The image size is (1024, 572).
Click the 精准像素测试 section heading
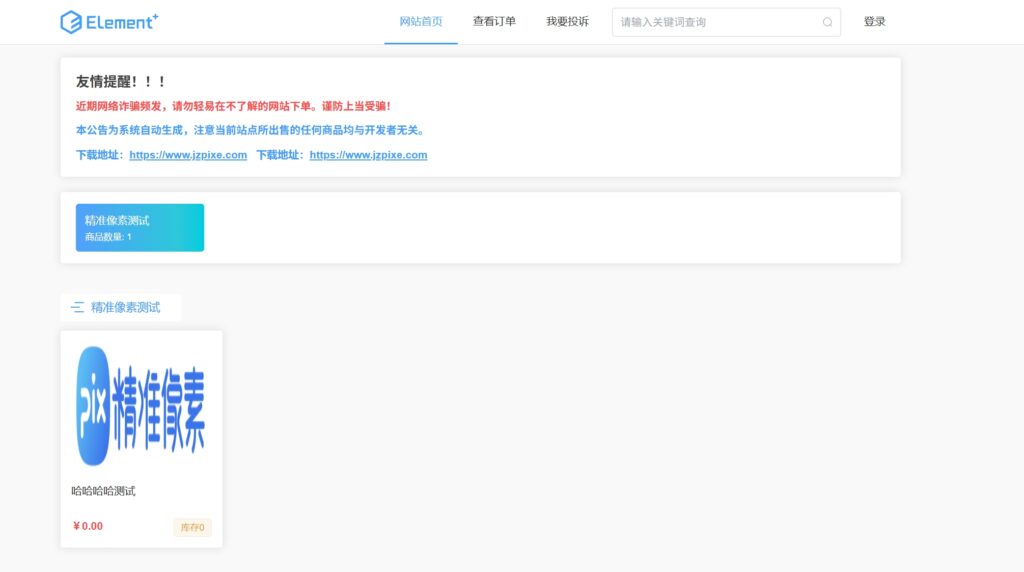(x=125, y=308)
